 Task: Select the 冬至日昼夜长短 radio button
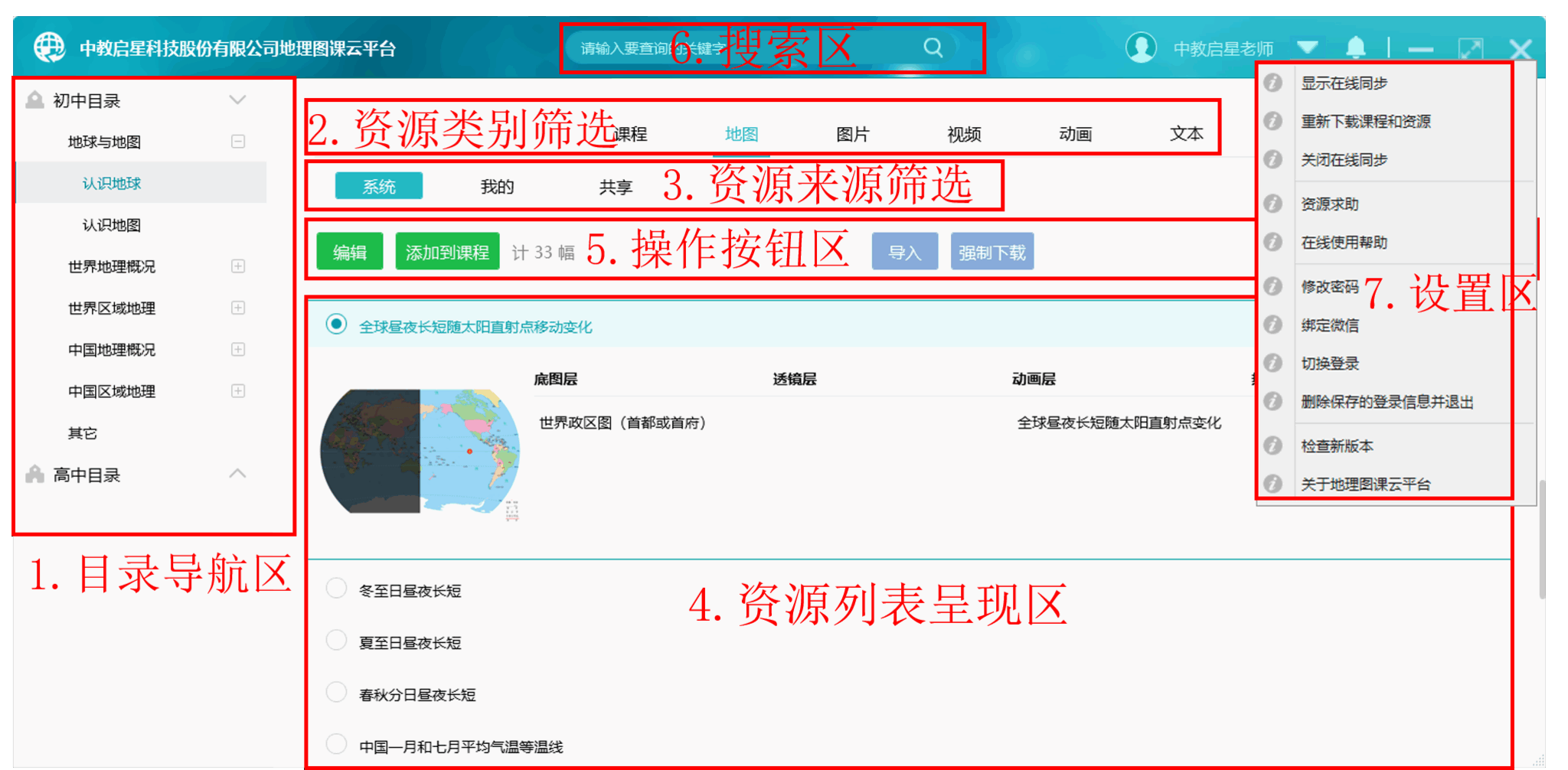(x=336, y=589)
